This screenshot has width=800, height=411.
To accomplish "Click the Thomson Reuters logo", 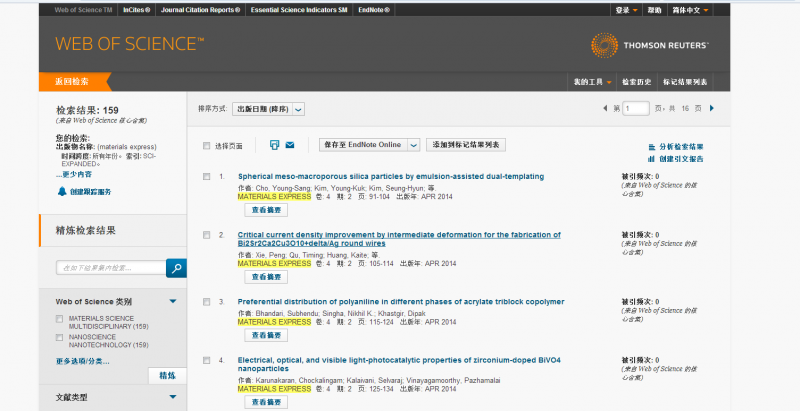I will tap(649, 45).
